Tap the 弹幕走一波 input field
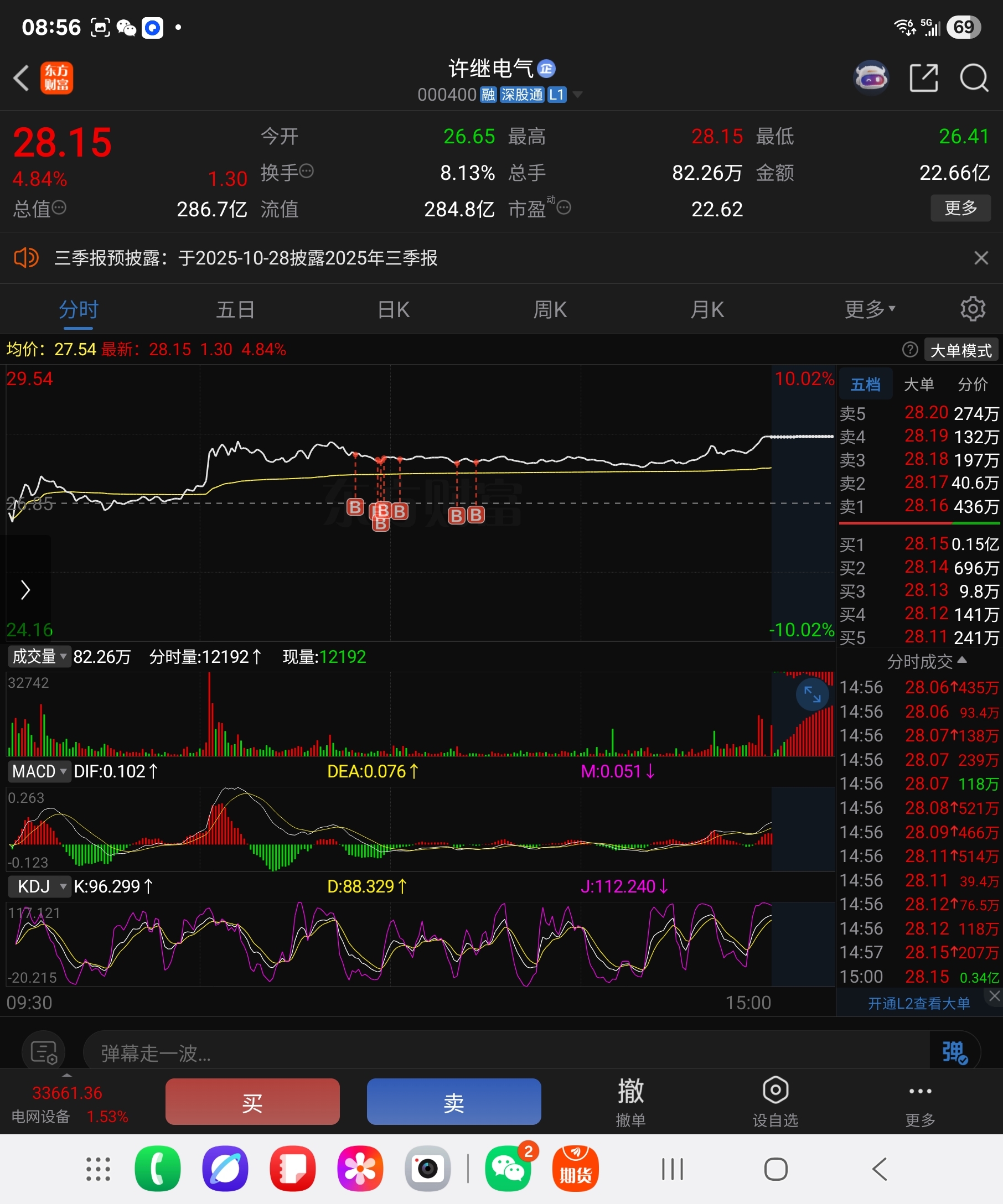 coord(506,1052)
